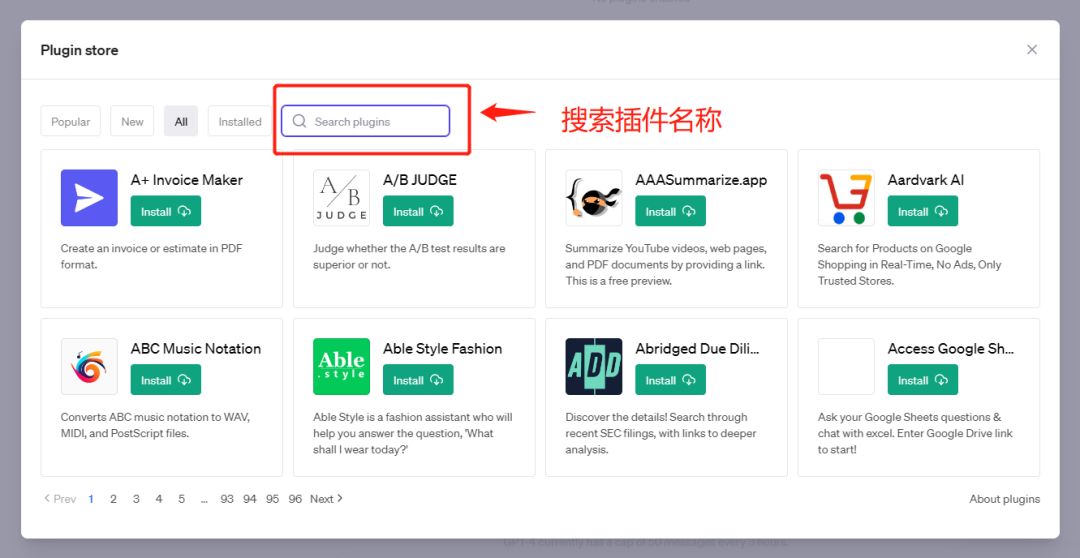Go to page 1
The height and width of the screenshot is (558, 1080).
point(91,499)
